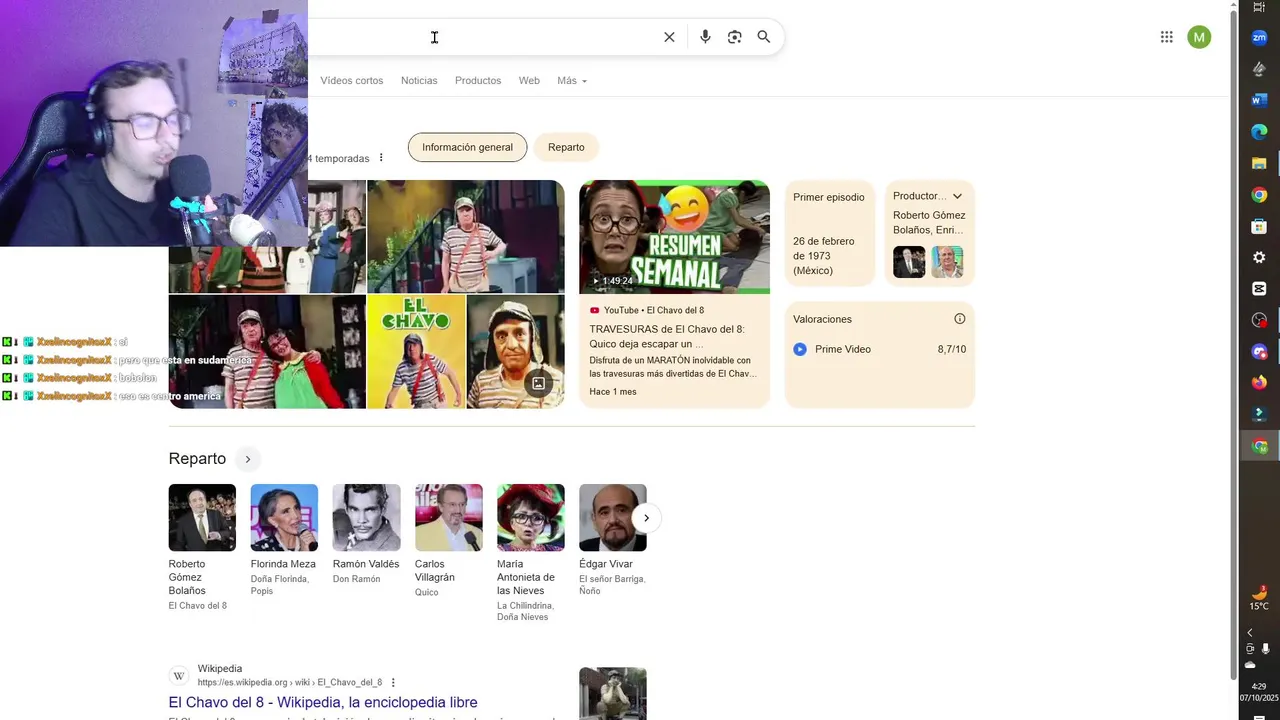Open CapCut from the taskbar
The width and height of the screenshot is (1280, 720).
1259,289
